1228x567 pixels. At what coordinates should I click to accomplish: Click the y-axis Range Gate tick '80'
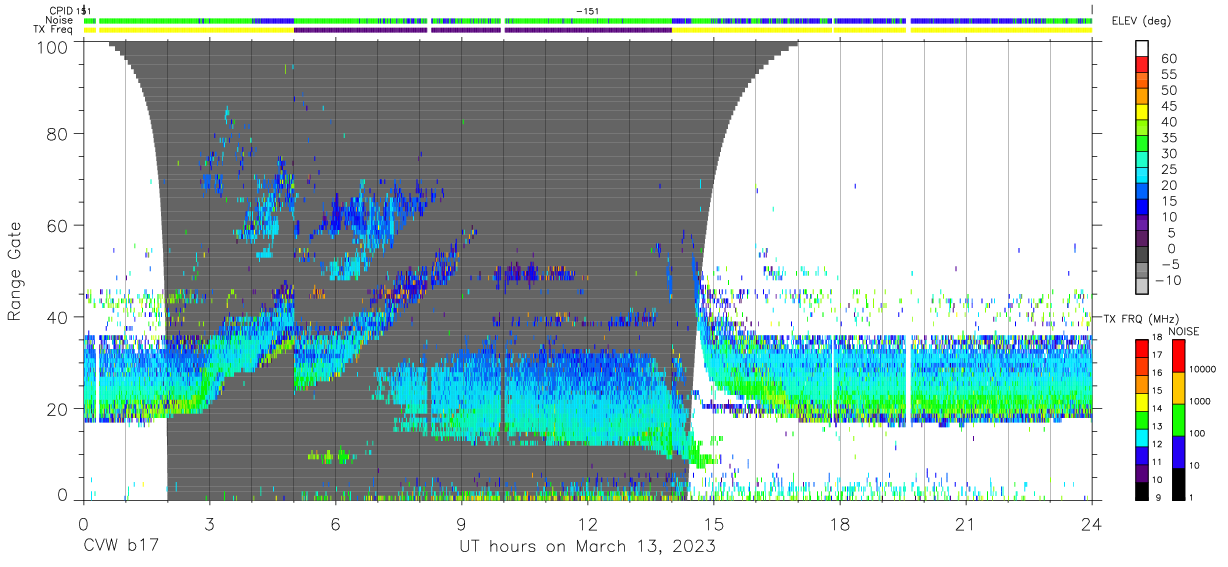(x=58, y=134)
